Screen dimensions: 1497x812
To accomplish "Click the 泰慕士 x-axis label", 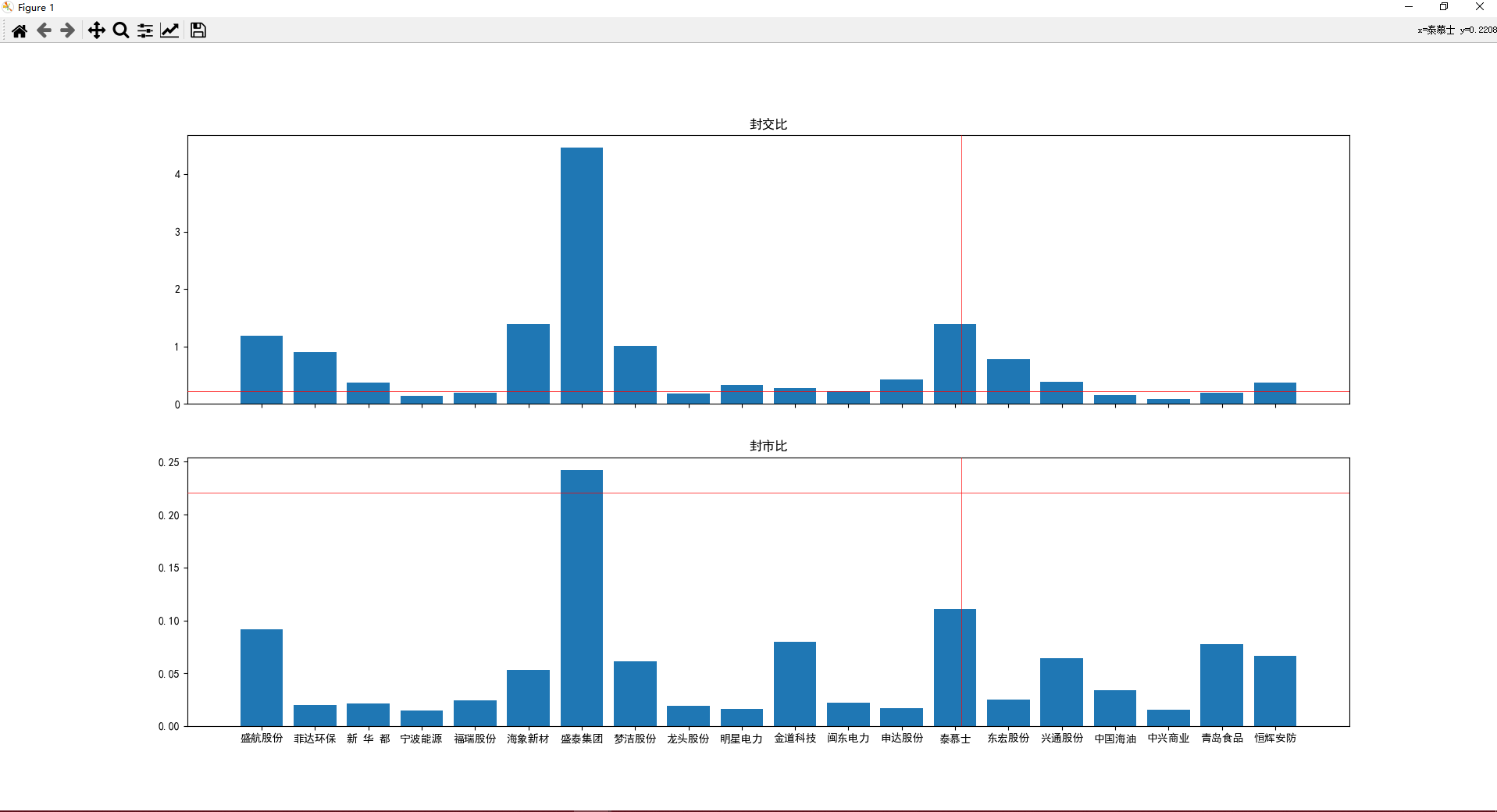I will [955, 738].
